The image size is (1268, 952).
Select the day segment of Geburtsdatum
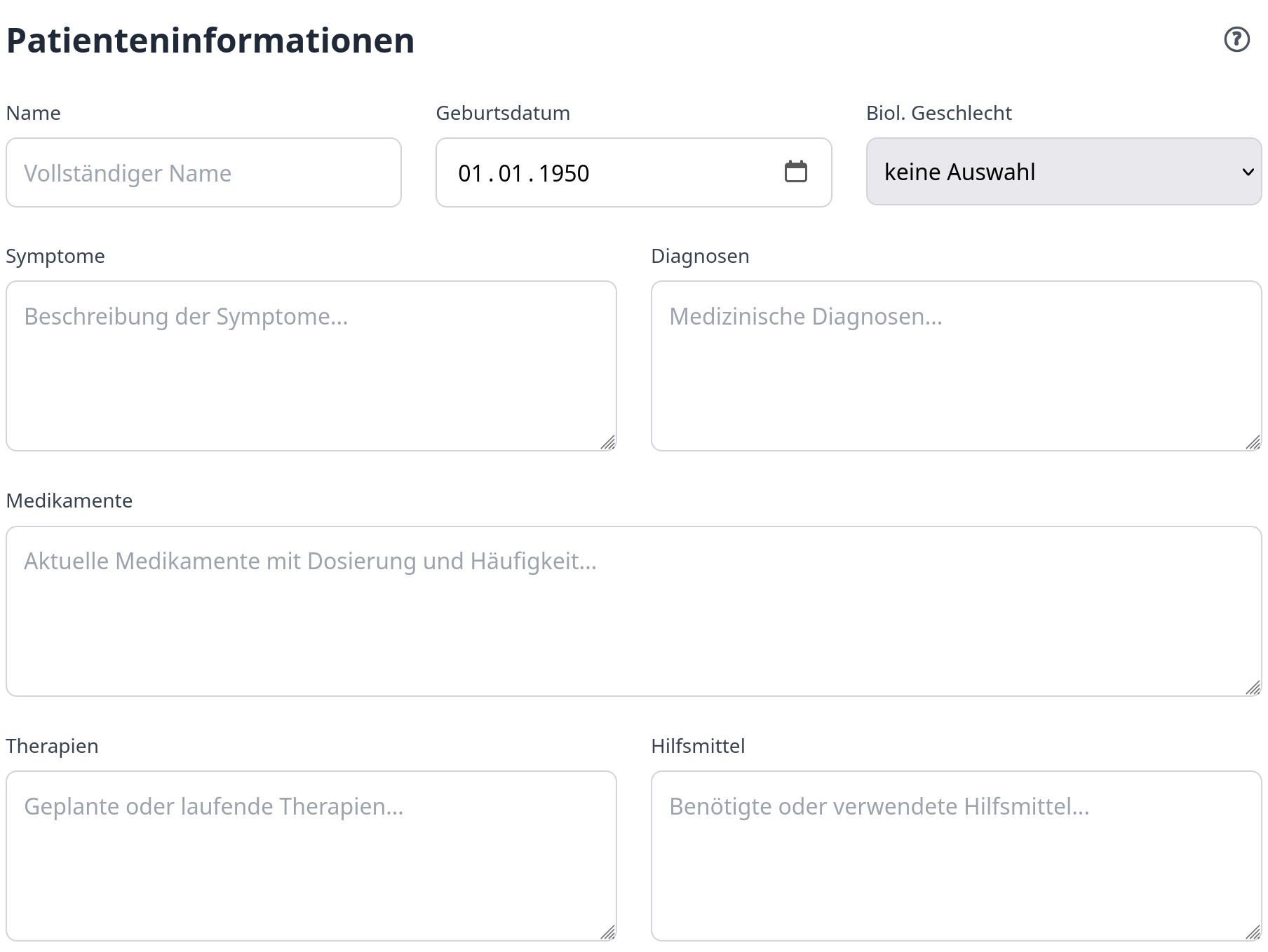click(470, 173)
